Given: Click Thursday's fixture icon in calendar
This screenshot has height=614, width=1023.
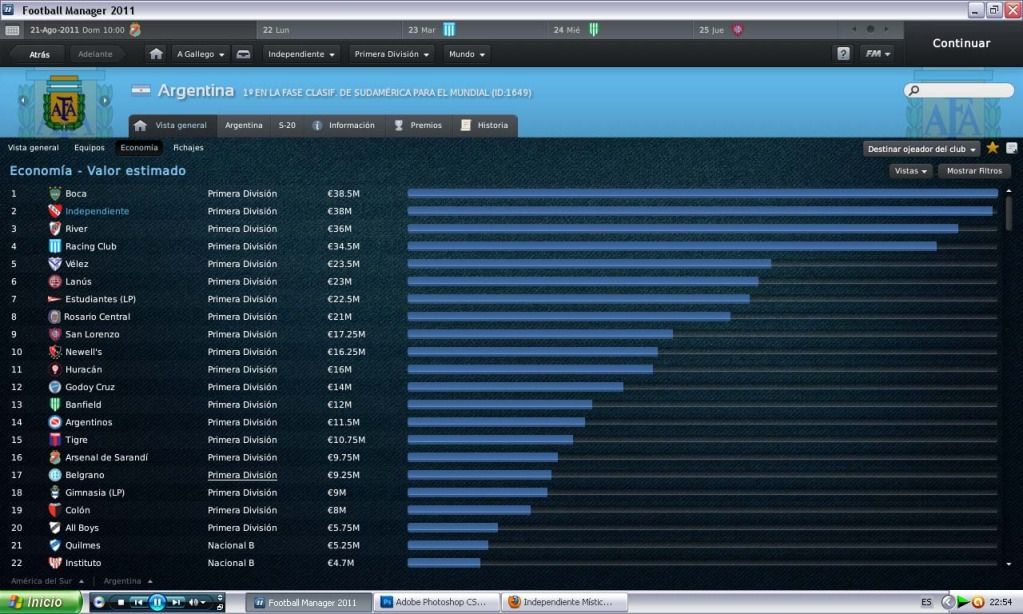Looking at the screenshot, I should (x=737, y=30).
